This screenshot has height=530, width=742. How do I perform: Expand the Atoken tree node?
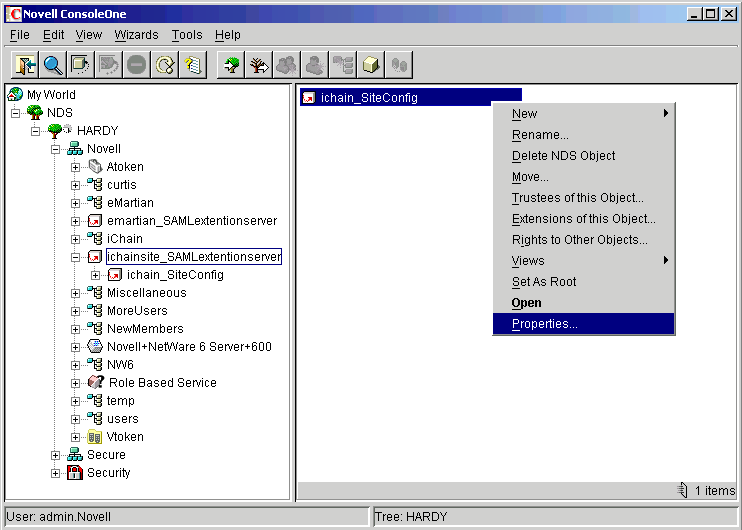76,167
